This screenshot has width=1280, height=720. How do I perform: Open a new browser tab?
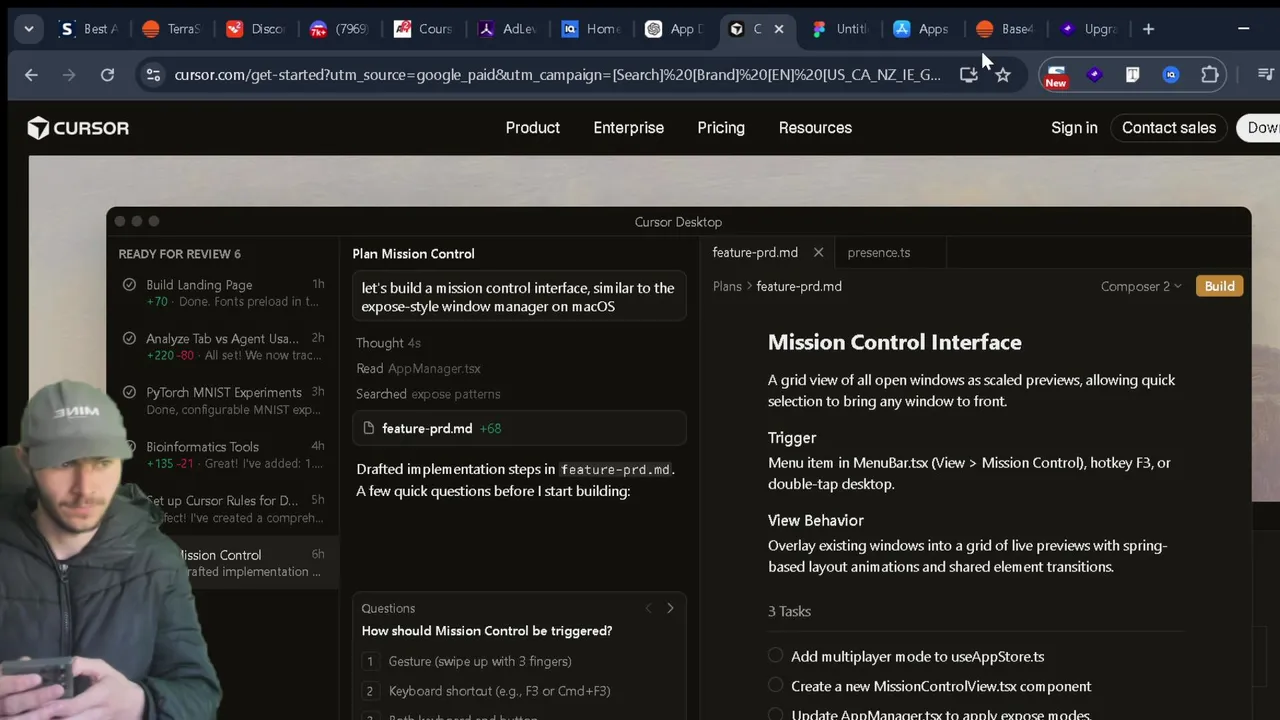1148,29
